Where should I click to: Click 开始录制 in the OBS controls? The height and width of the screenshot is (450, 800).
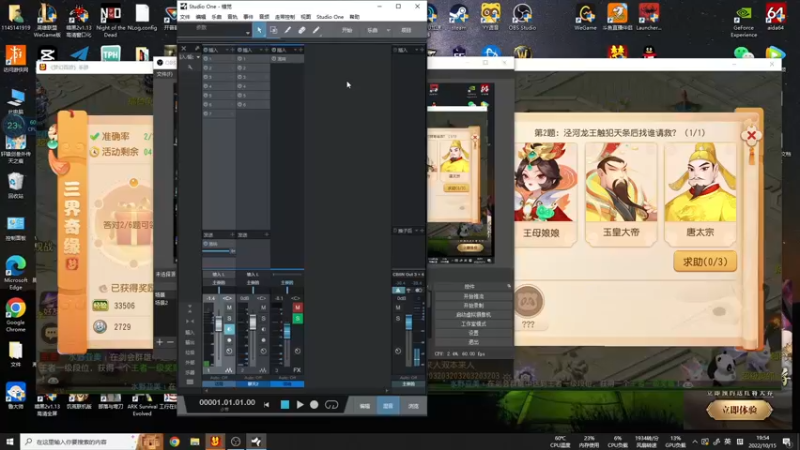473,306
